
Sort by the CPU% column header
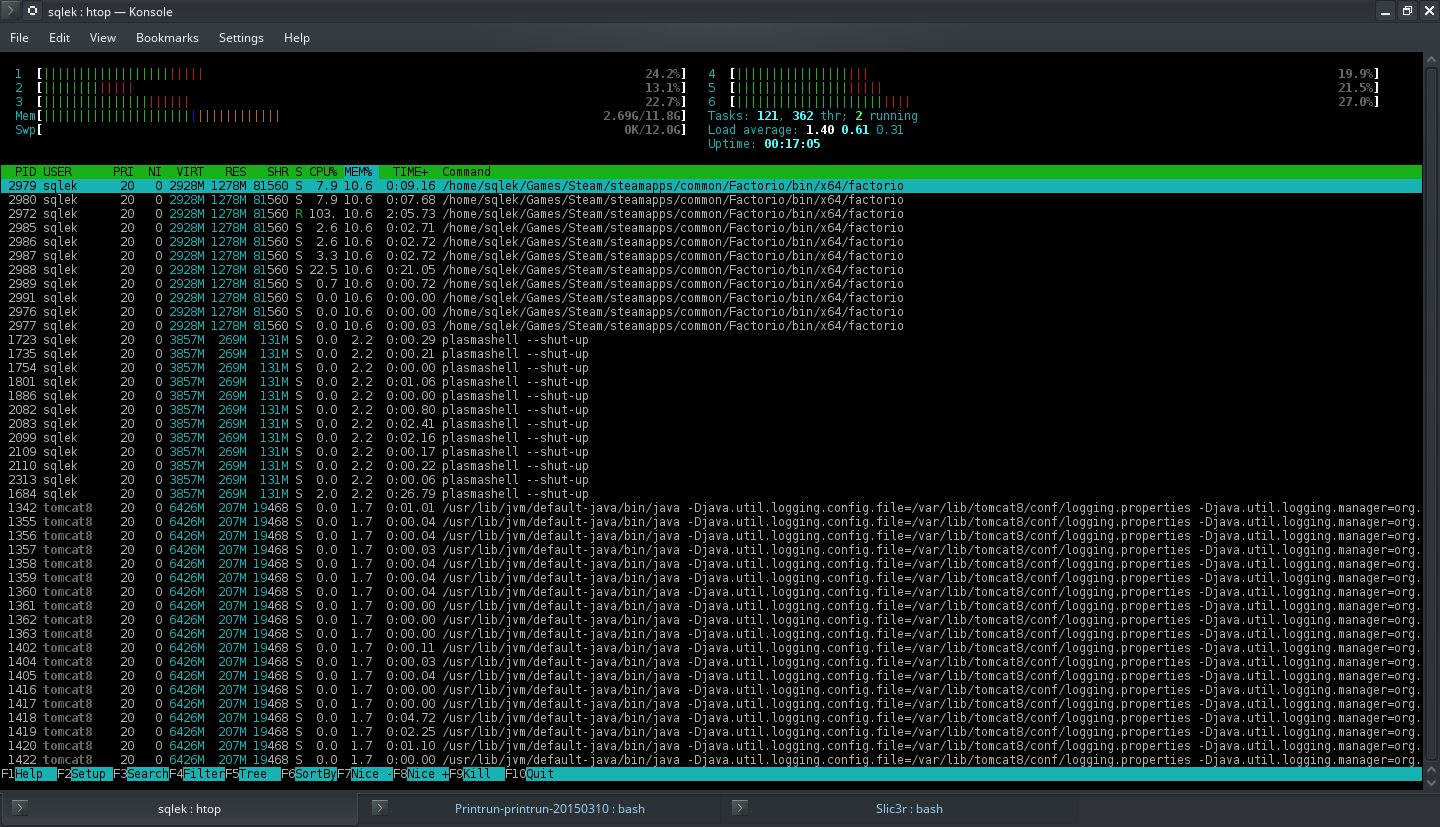click(323, 172)
